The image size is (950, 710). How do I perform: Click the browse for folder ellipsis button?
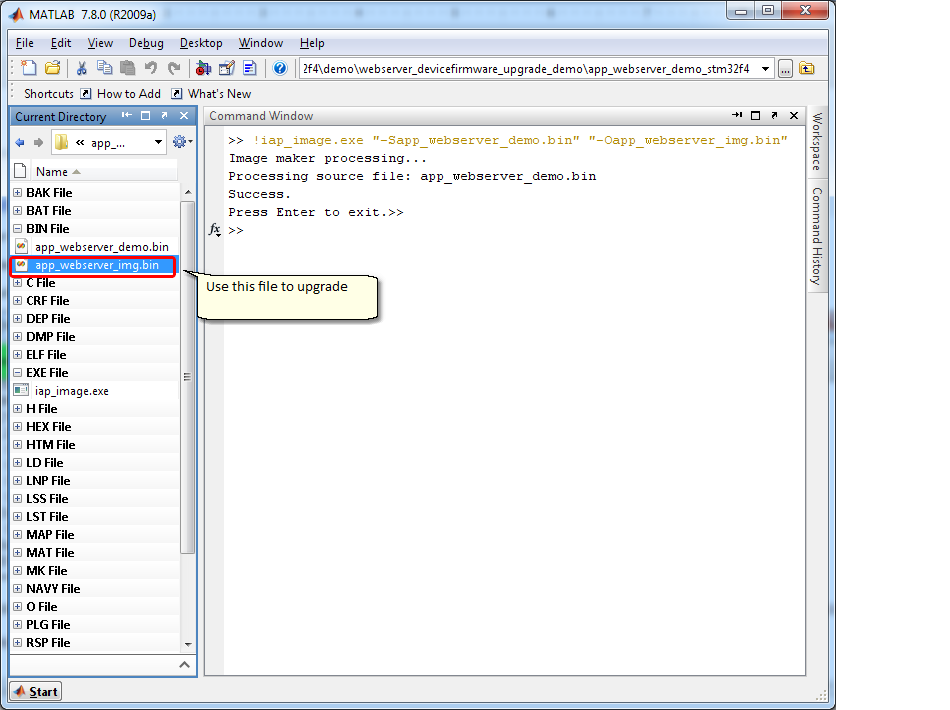pyautogui.click(x=785, y=69)
